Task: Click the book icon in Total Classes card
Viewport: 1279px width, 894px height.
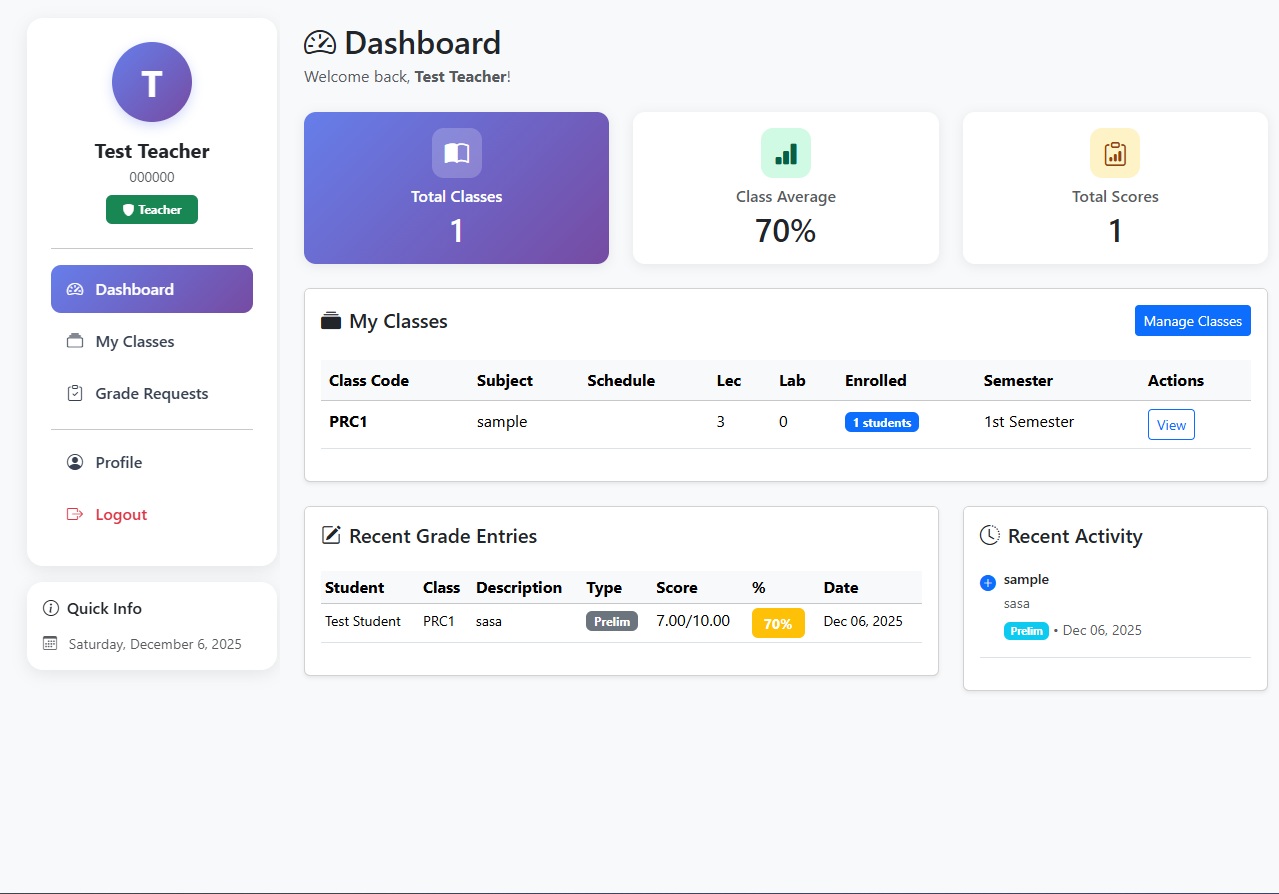Action: [x=457, y=153]
